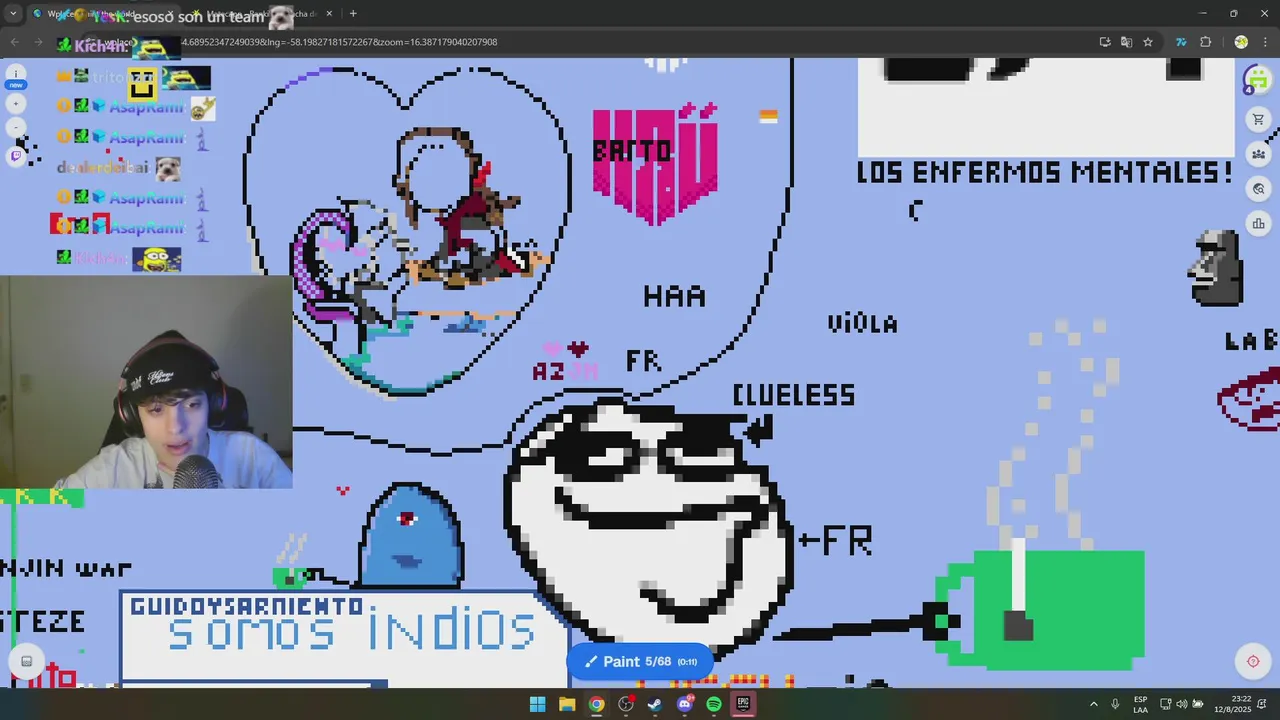This screenshot has width=1280, height=720.
Task: Open the network tray icon
Action: coord(1166,704)
